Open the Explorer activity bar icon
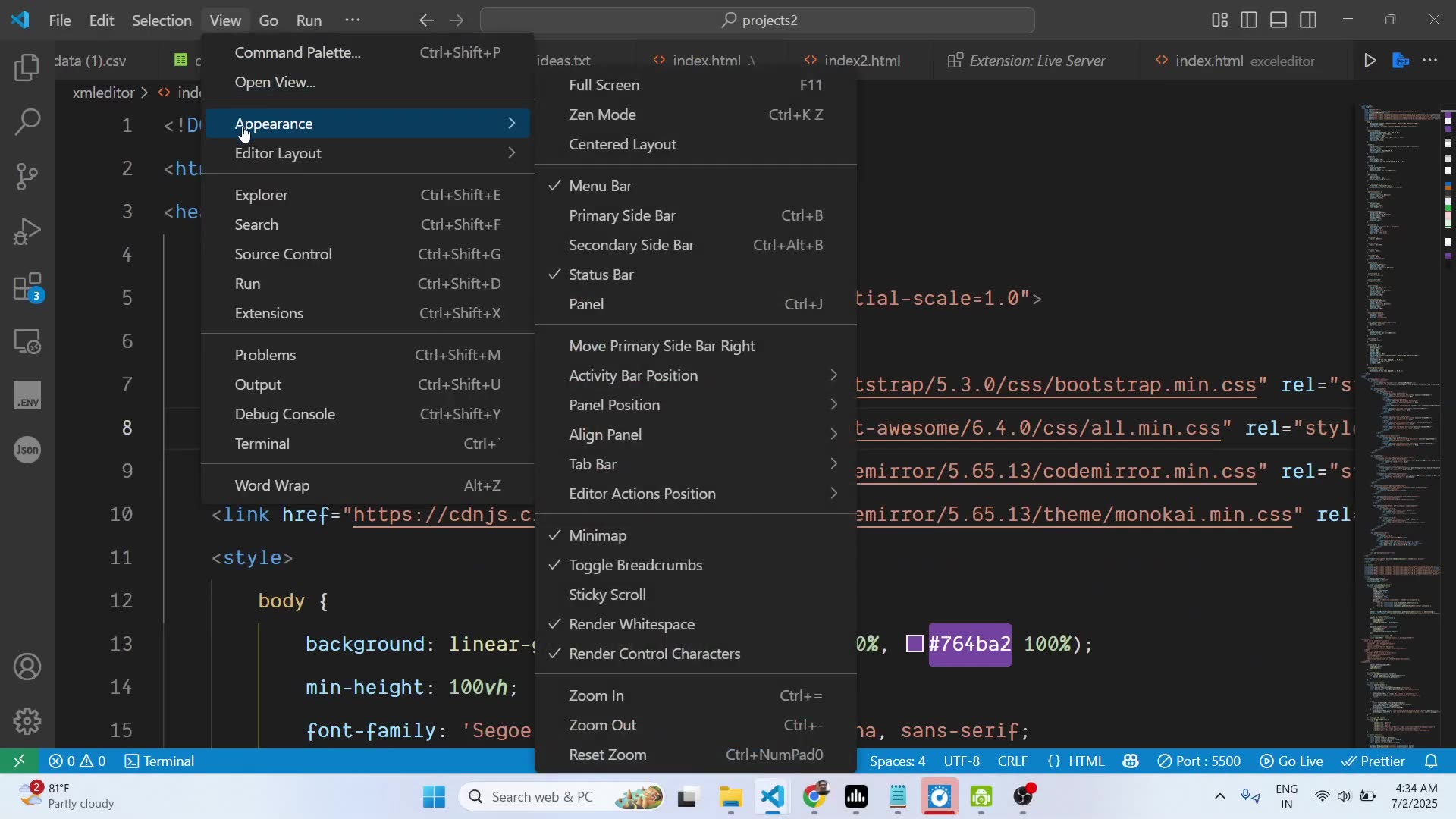Viewport: 1456px width, 819px height. [x=27, y=67]
